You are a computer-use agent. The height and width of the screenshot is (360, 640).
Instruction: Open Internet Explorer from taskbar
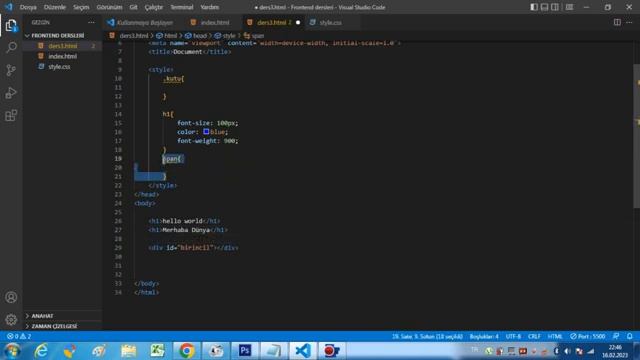point(41,351)
